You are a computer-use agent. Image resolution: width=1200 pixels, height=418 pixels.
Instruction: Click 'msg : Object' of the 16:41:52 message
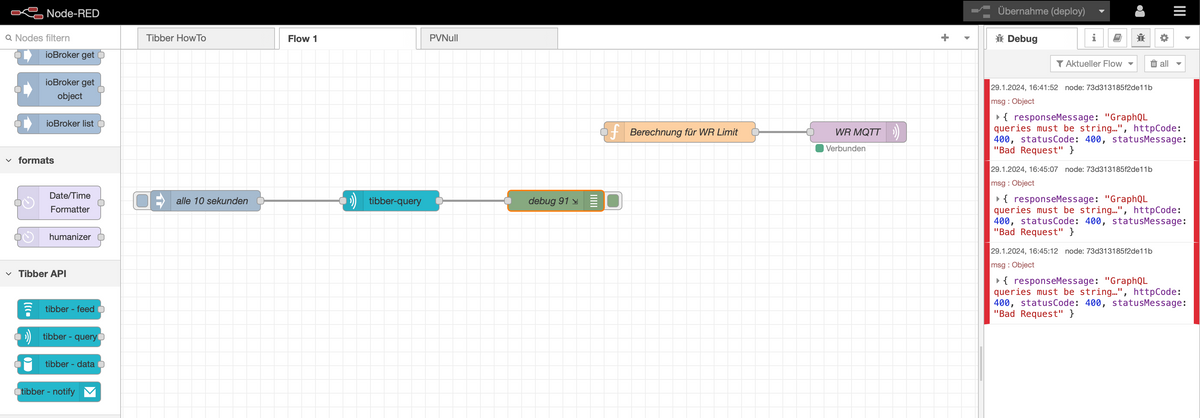1013,100
